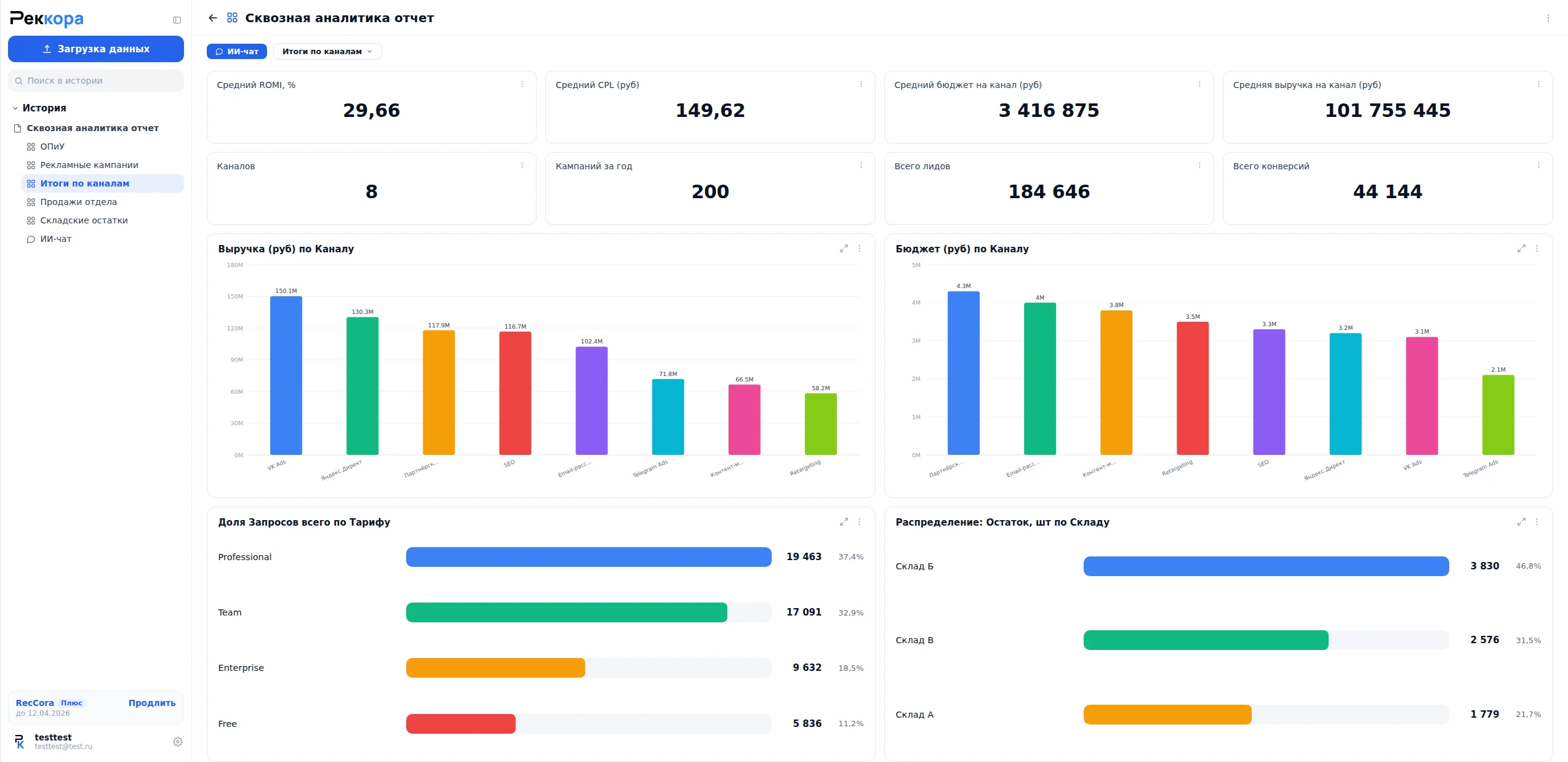Click the Склад Б stock bar
The height and width of the screenshot is (762, 1568).
pos(1266,566)
